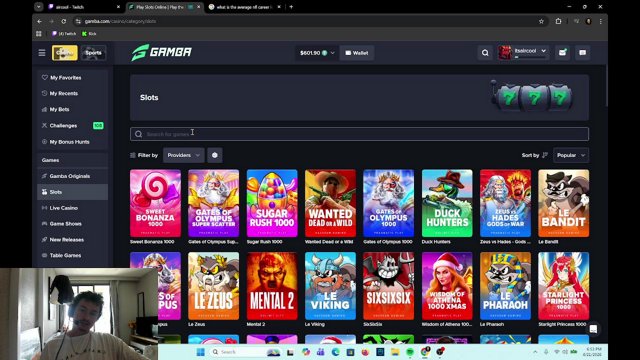
Task: Switch to the Sports tab
Action: (93, 53)
